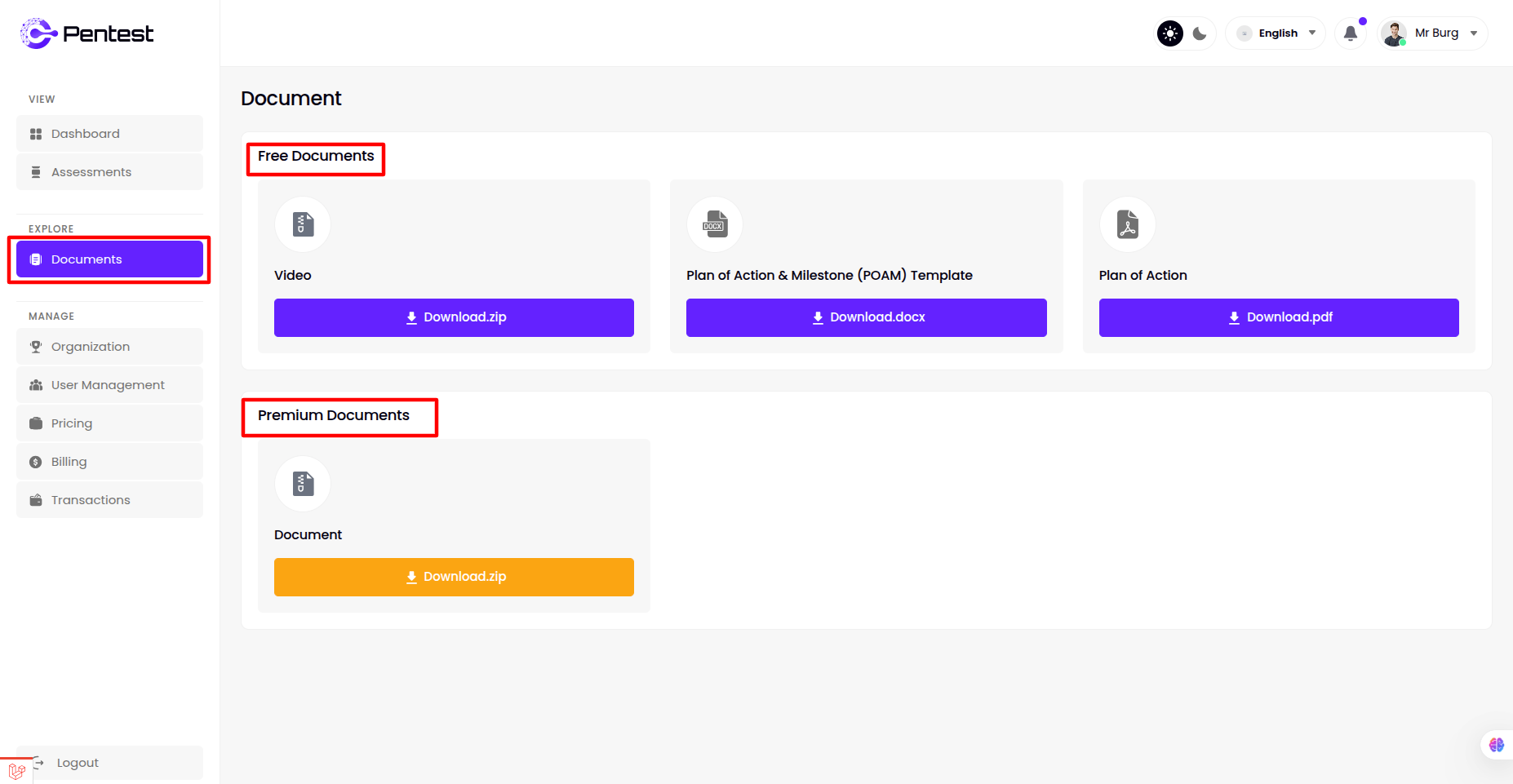Open the Mr Burg account dropdown arrow
The height and width of the screenshot is (784, 1513).
click(1474, 33)
